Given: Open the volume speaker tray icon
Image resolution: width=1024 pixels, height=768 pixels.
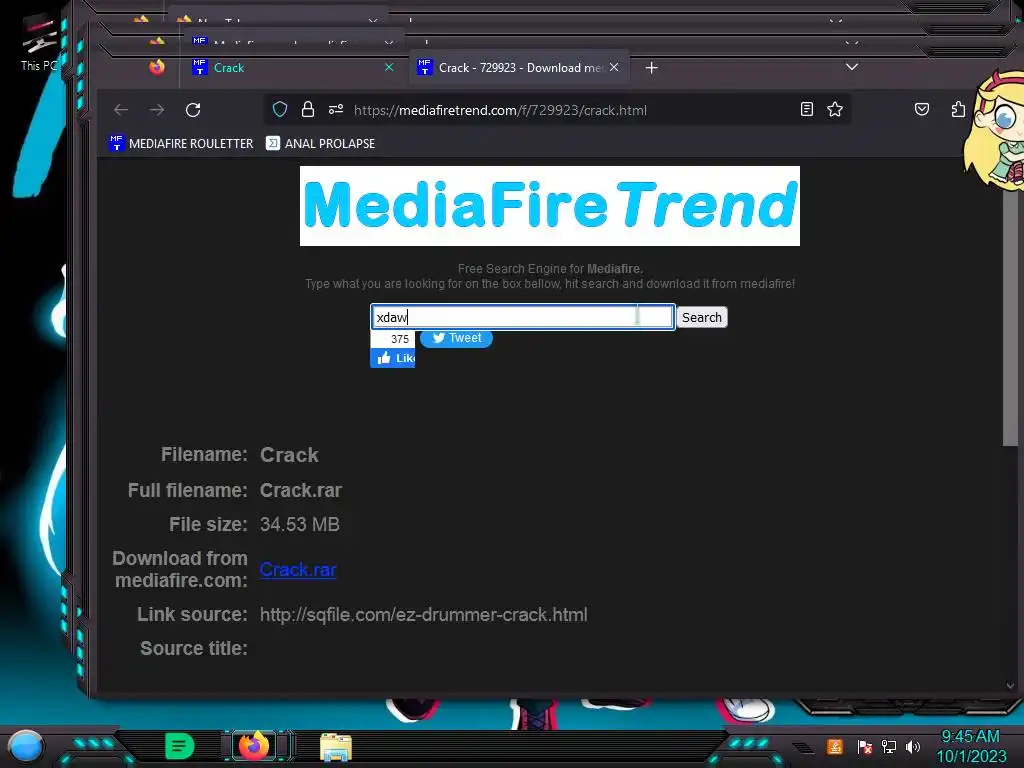Looking at the screenshot, I should [912, 746].
